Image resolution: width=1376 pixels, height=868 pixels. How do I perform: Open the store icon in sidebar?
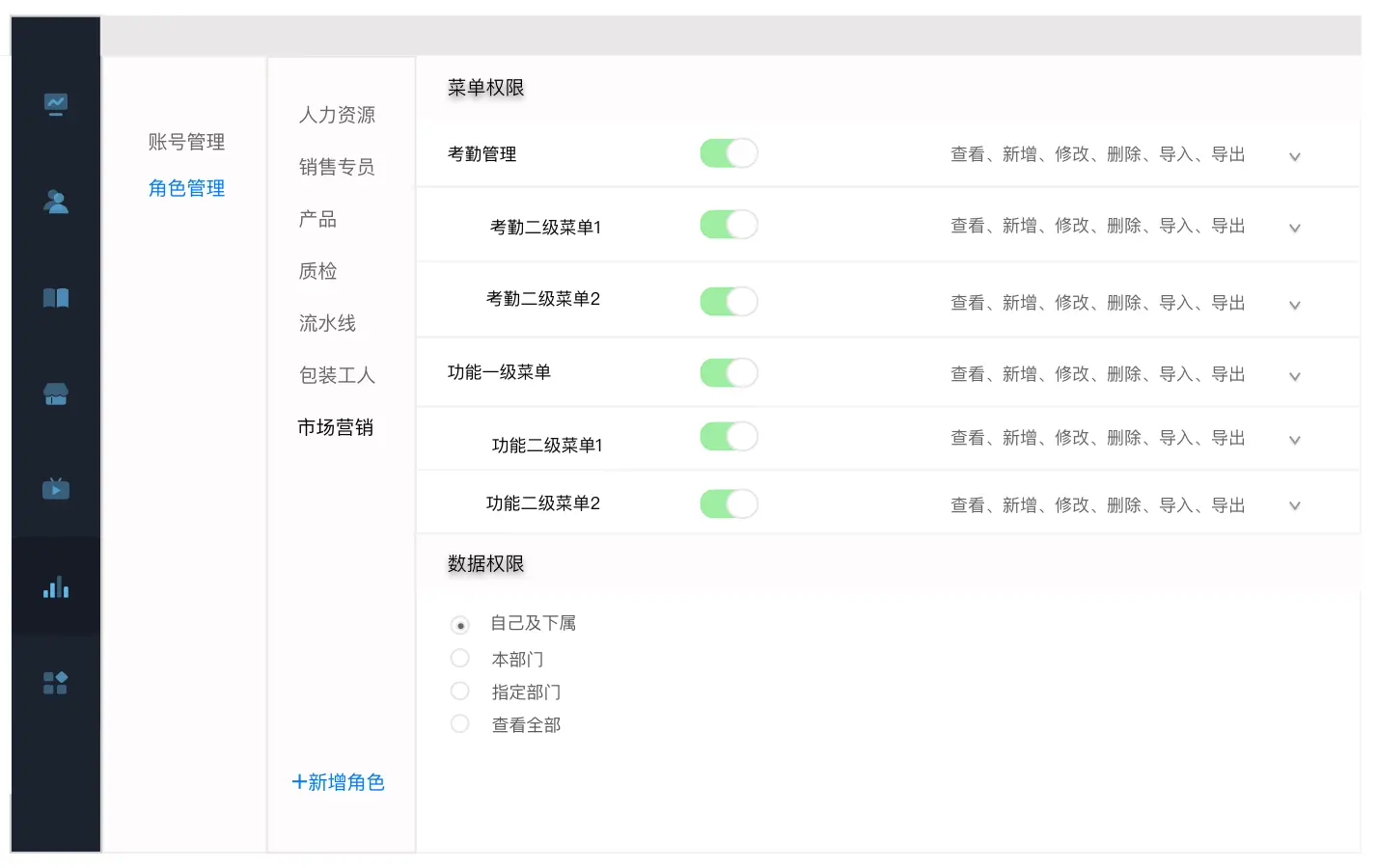click(x=56, y=393)
